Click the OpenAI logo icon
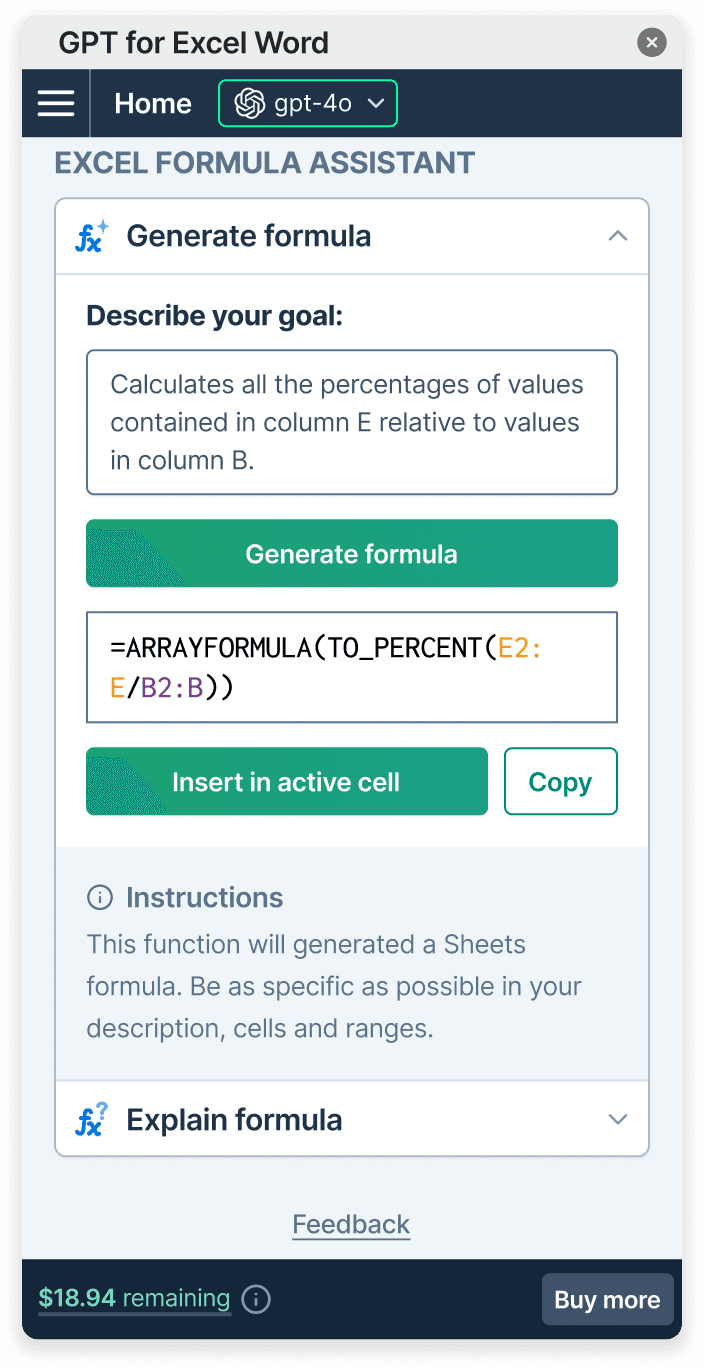The image size is (704, 1369). [x=249, y=103]
